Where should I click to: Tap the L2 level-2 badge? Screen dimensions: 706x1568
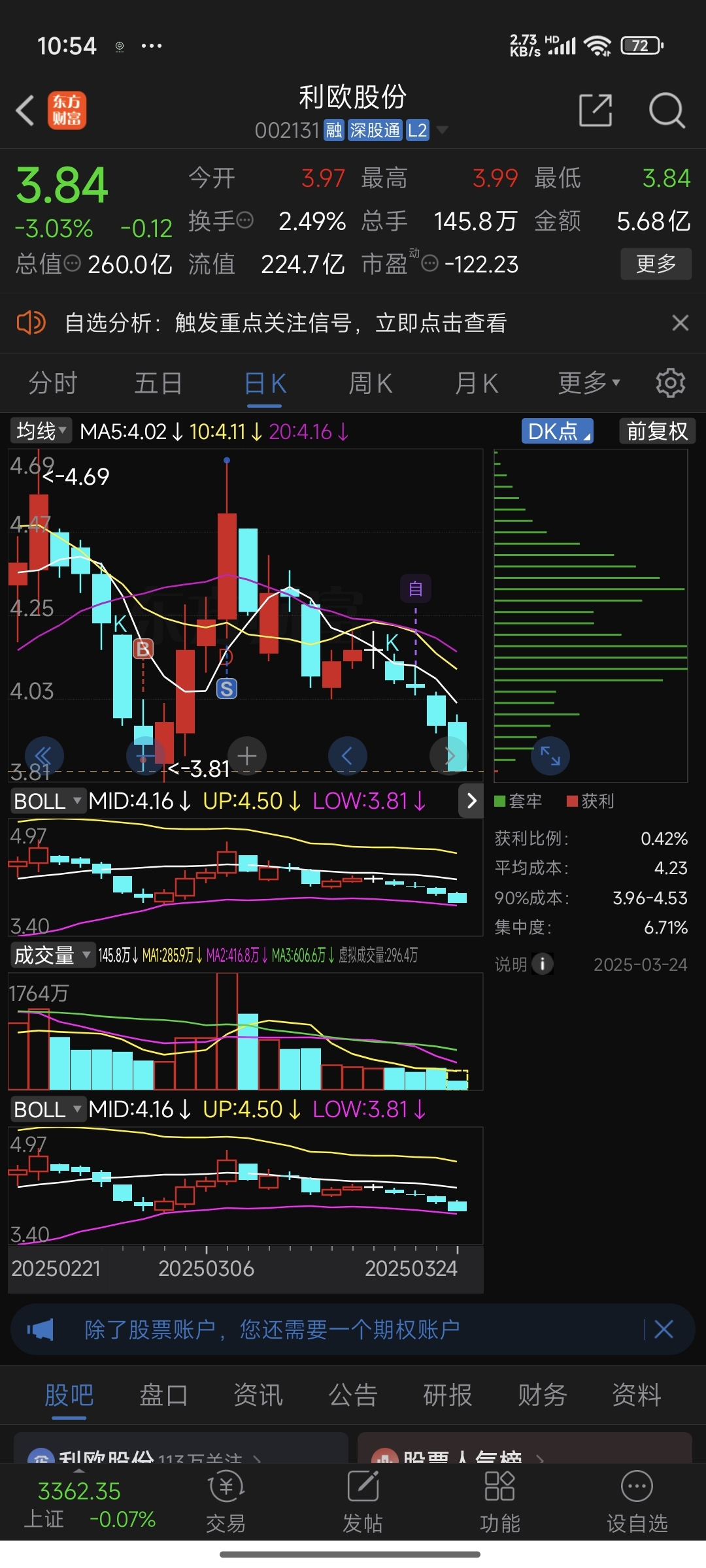coord(418,131)
